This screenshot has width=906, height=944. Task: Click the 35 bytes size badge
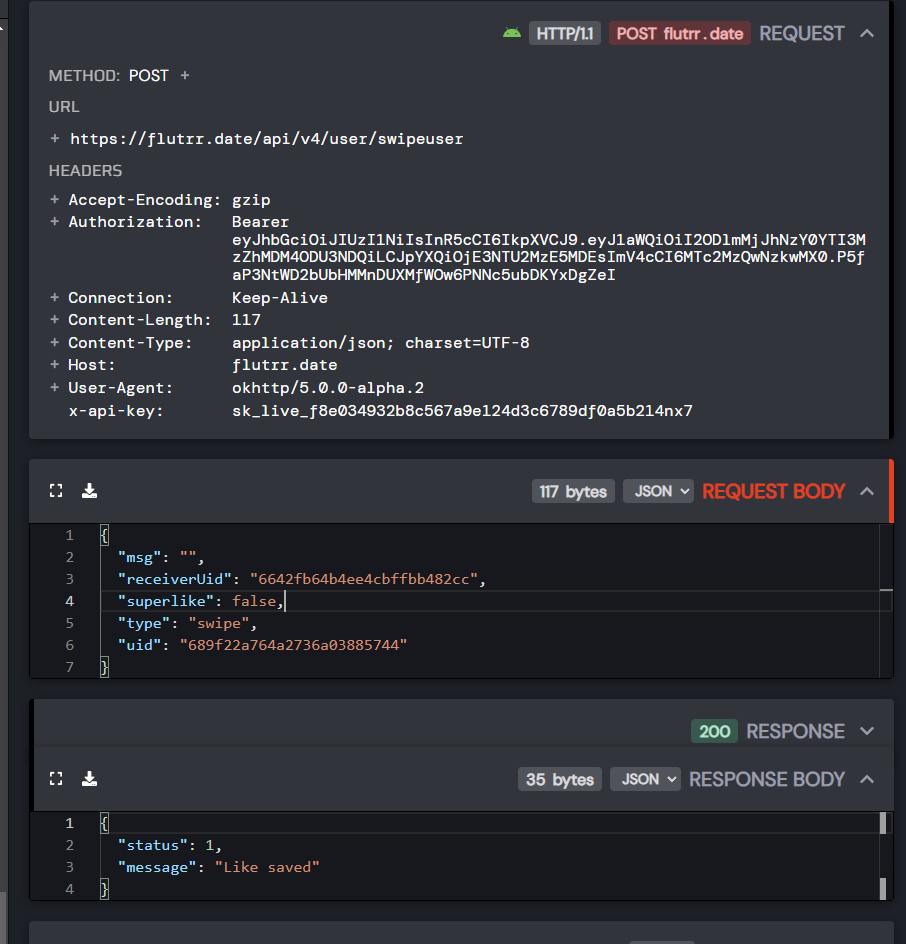560,779
